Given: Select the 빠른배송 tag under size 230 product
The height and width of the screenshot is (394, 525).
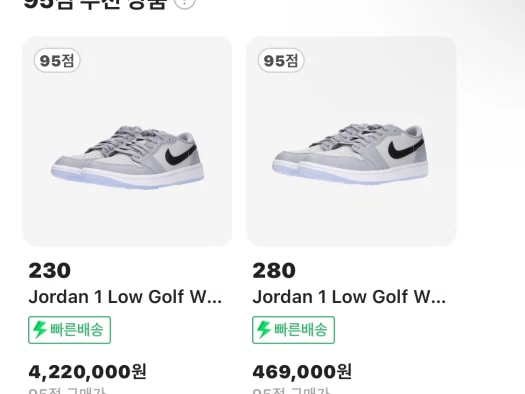Looking at the screenshot, I should click(69, 330).
